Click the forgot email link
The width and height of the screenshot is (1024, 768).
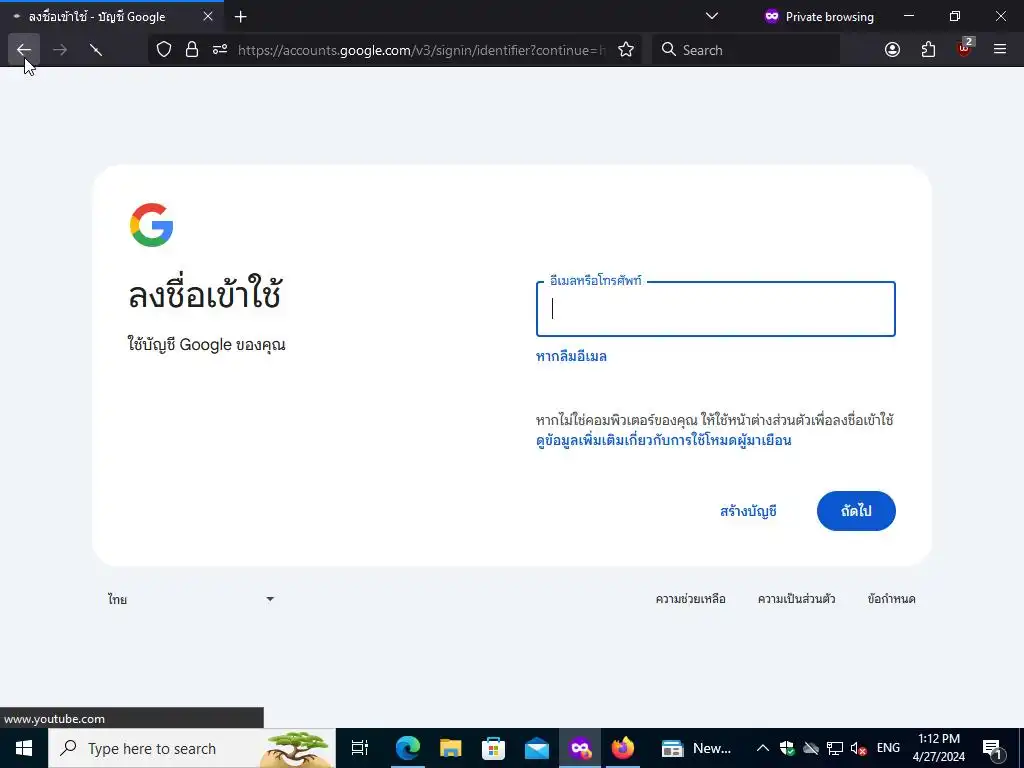point(571,357)
